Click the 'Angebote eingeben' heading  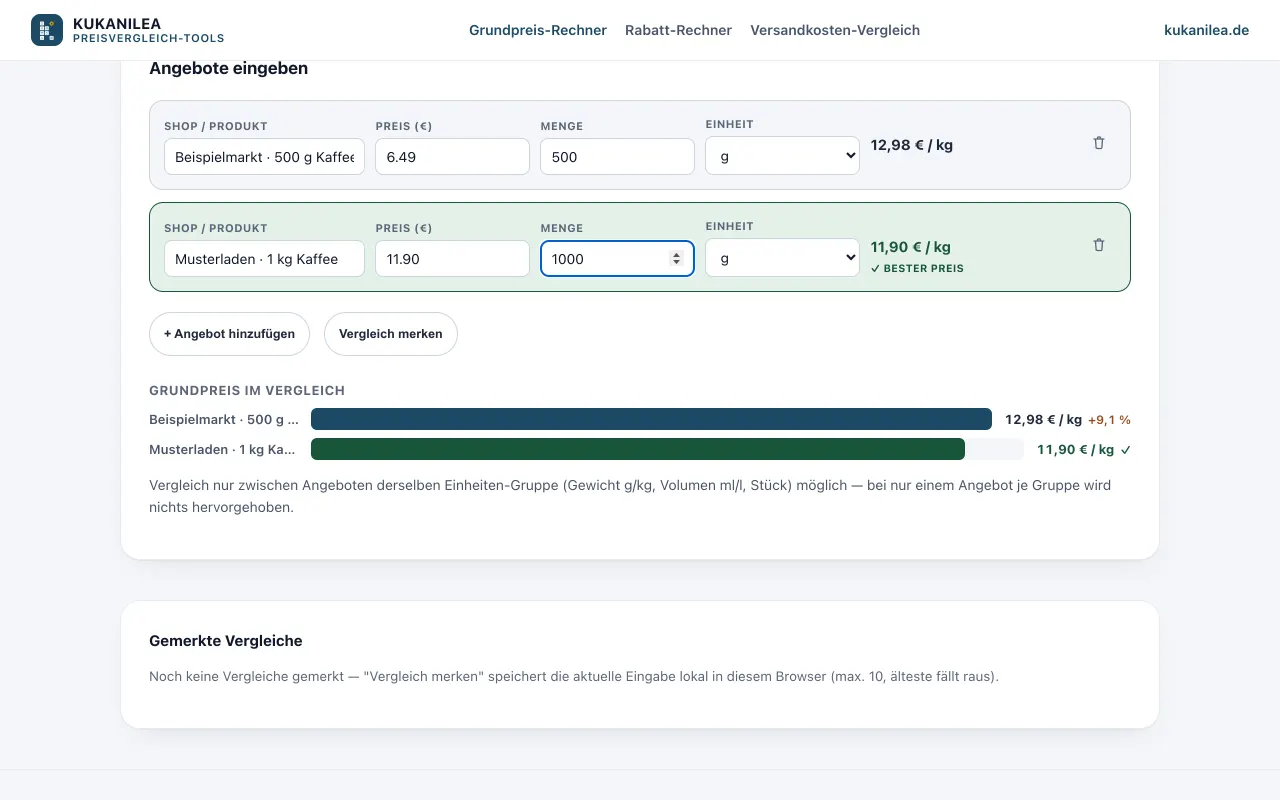point(229,69)
